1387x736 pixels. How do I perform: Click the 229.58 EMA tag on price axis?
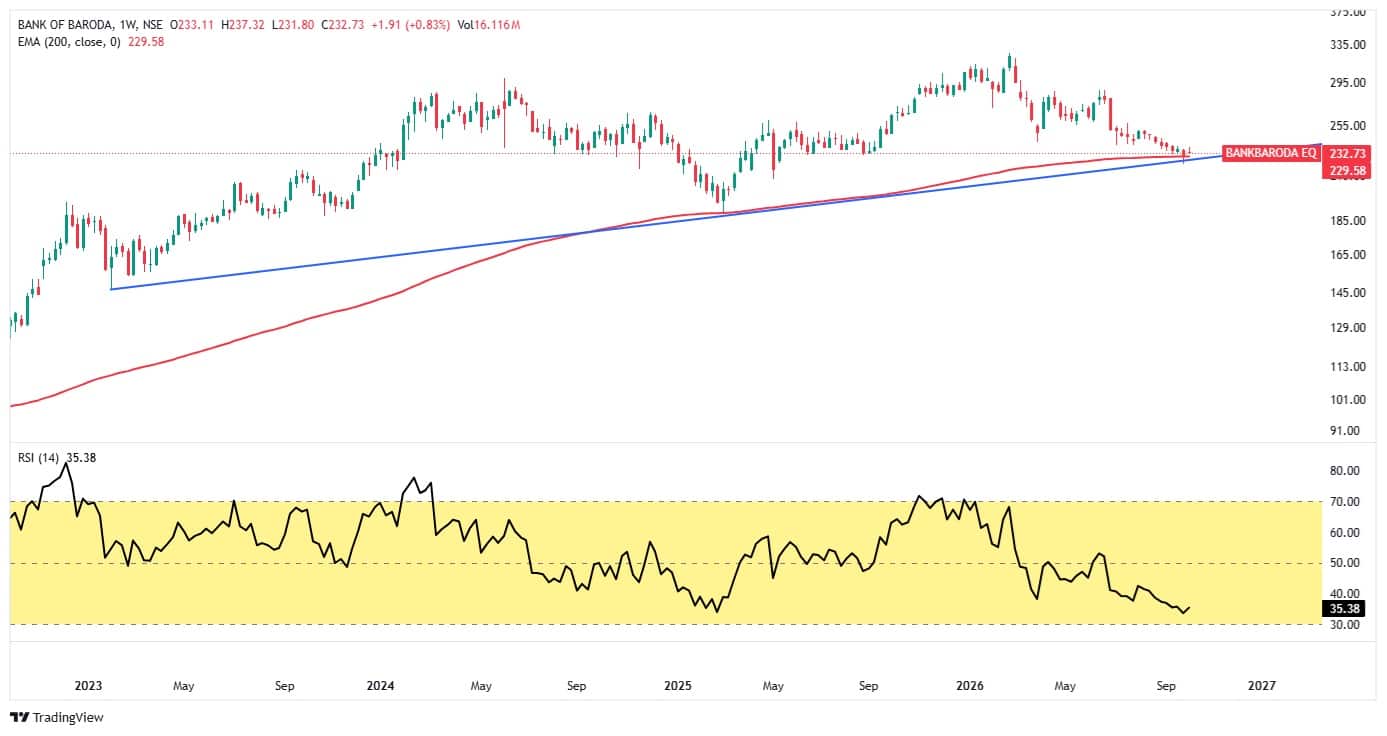pos(1349,171)
